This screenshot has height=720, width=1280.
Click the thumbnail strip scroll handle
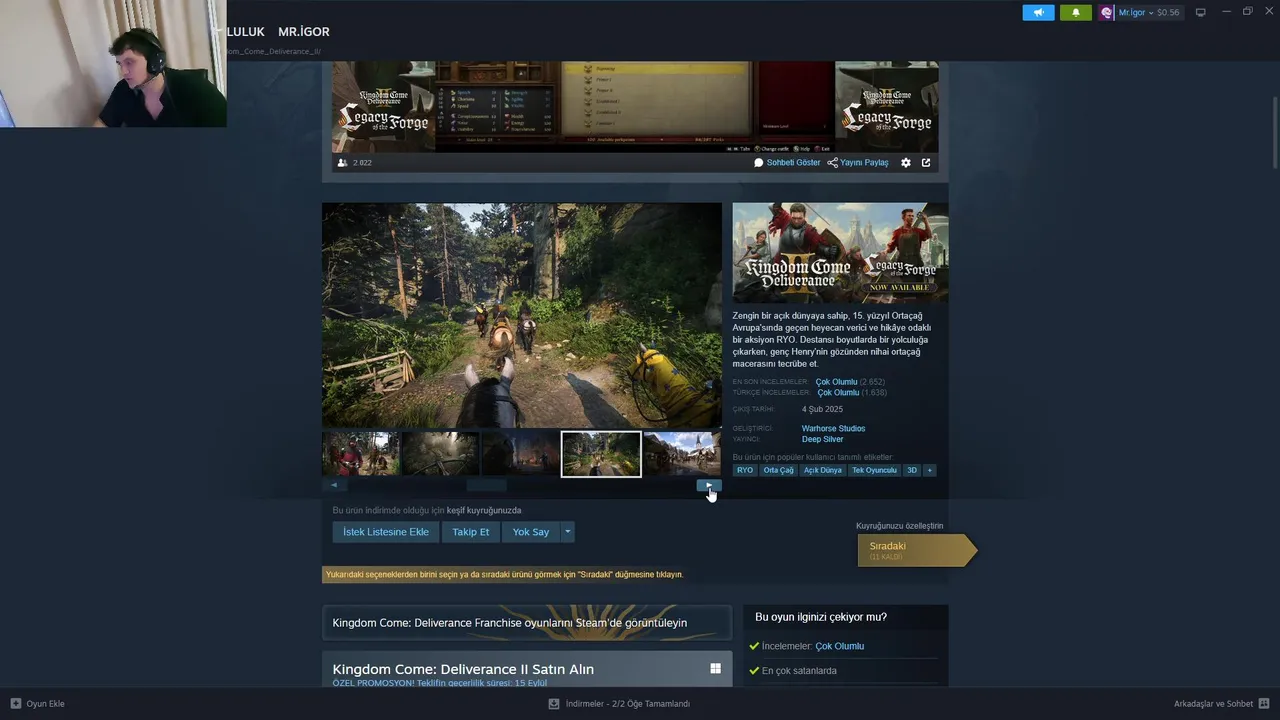(x=486, y=485)
